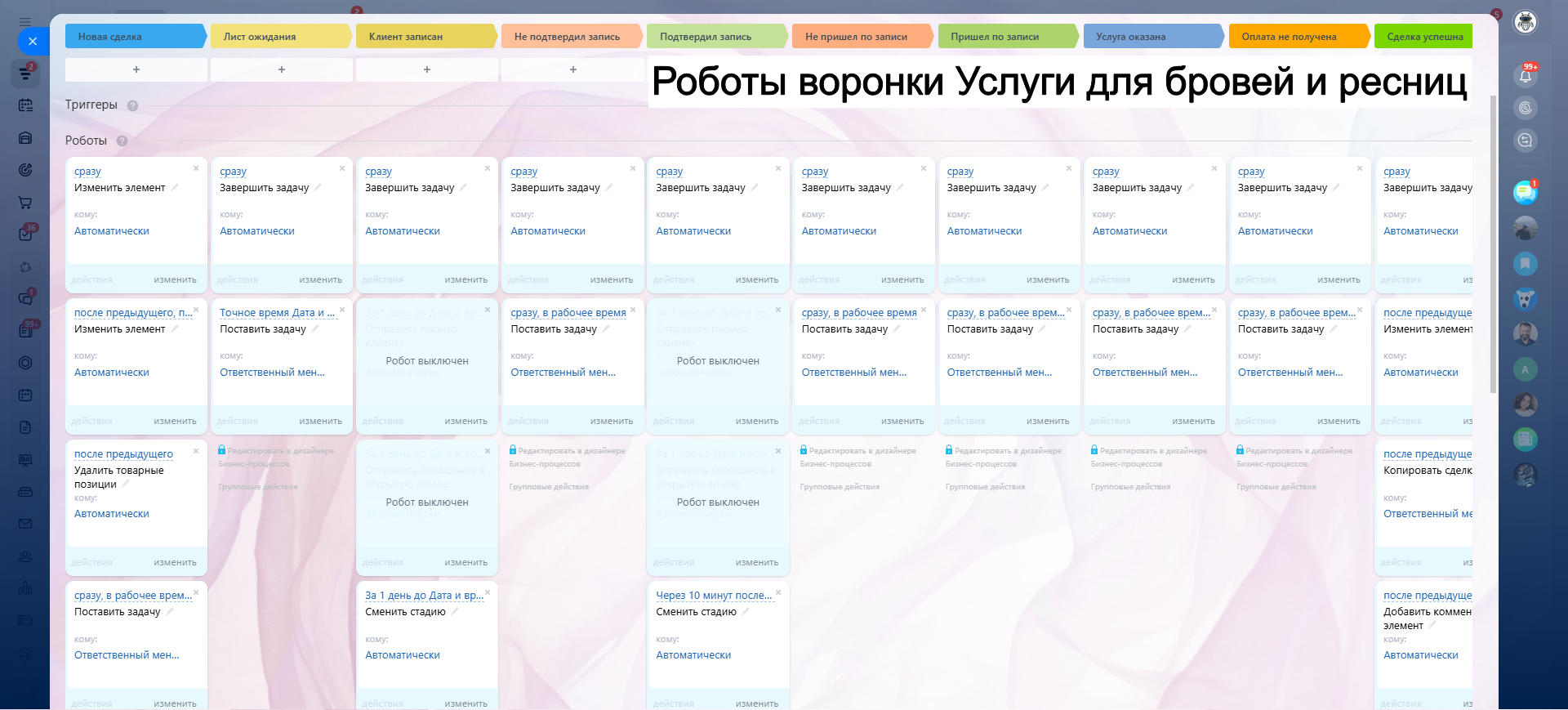Click изменить on Завершить задачу robot in Пришел по записи

1048,279
